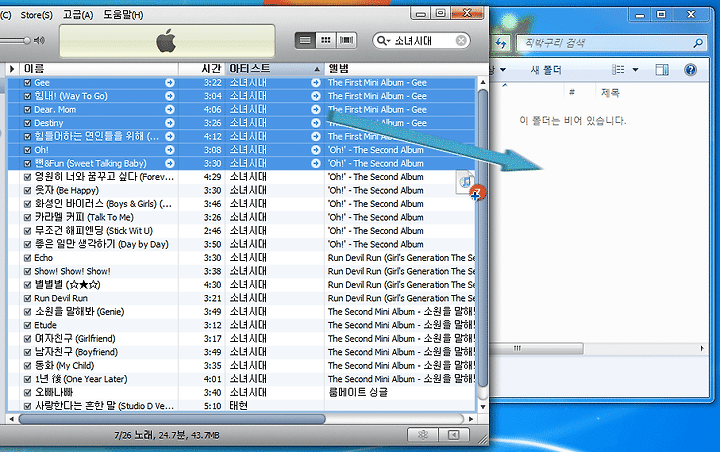The width and height of the screenshot is (720, 452).
Task: Uncheck the Echo song checkbox
Action: 28,258
